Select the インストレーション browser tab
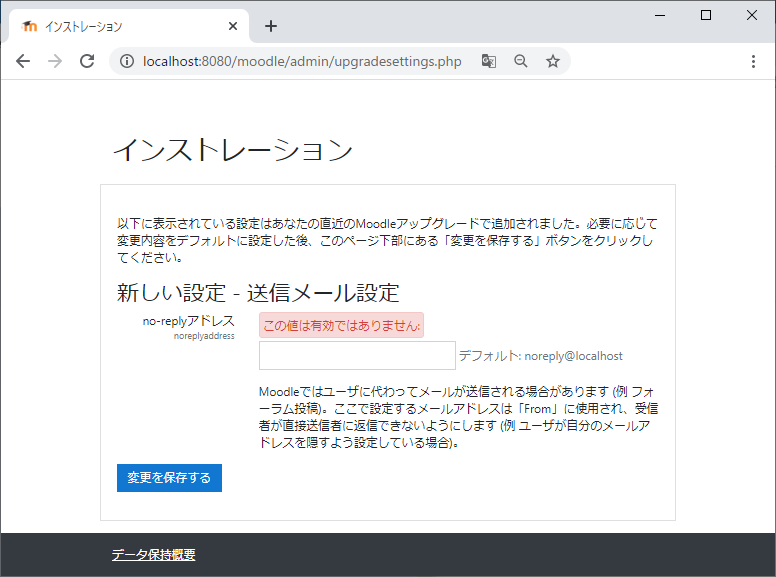The image size is (776, 577). [129, 26]
